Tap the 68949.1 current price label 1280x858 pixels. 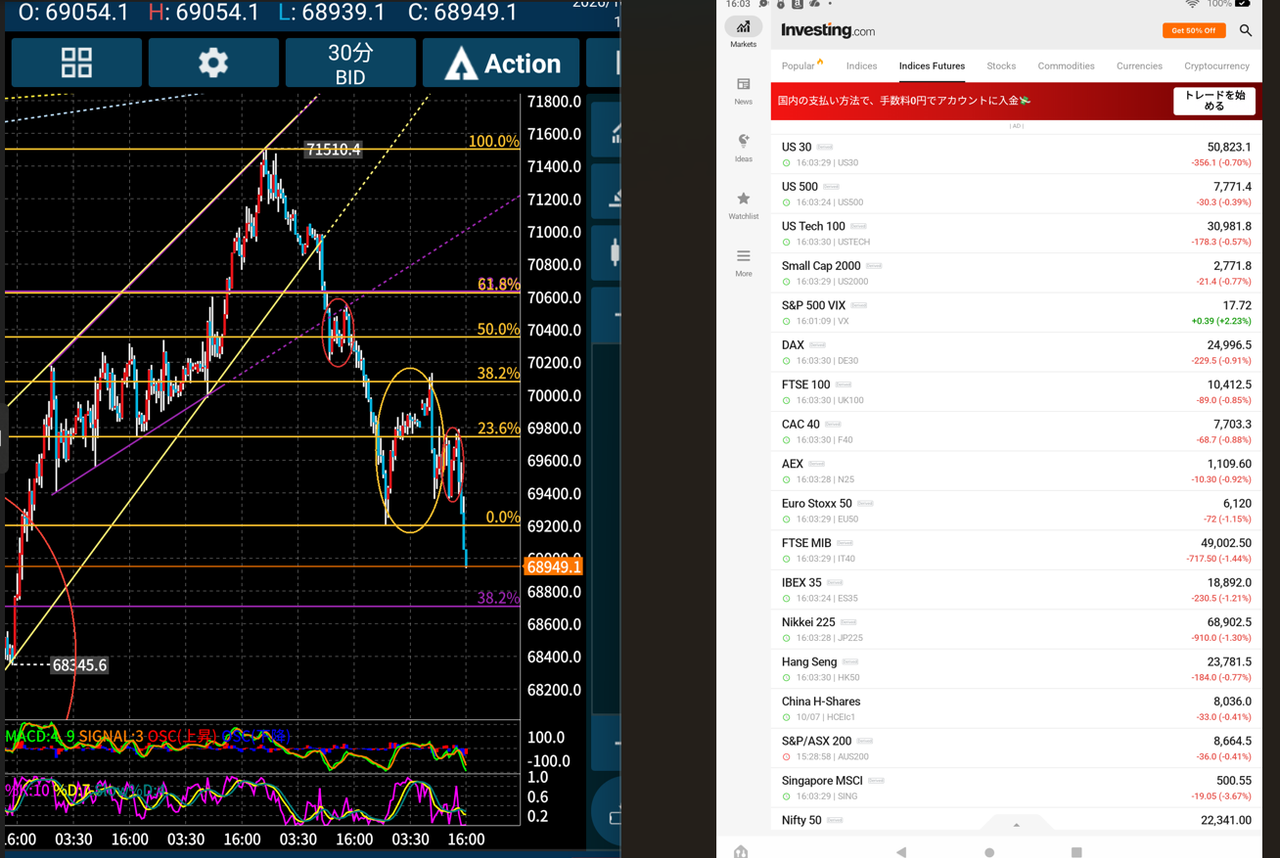pos(553,567)
